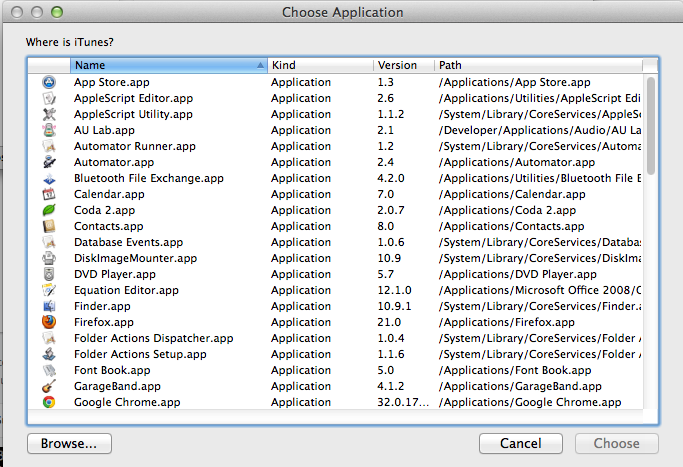Click the /Applications/GarageBand.app path
This screenshot has height=467, width=683.
(x=520, y=386)
